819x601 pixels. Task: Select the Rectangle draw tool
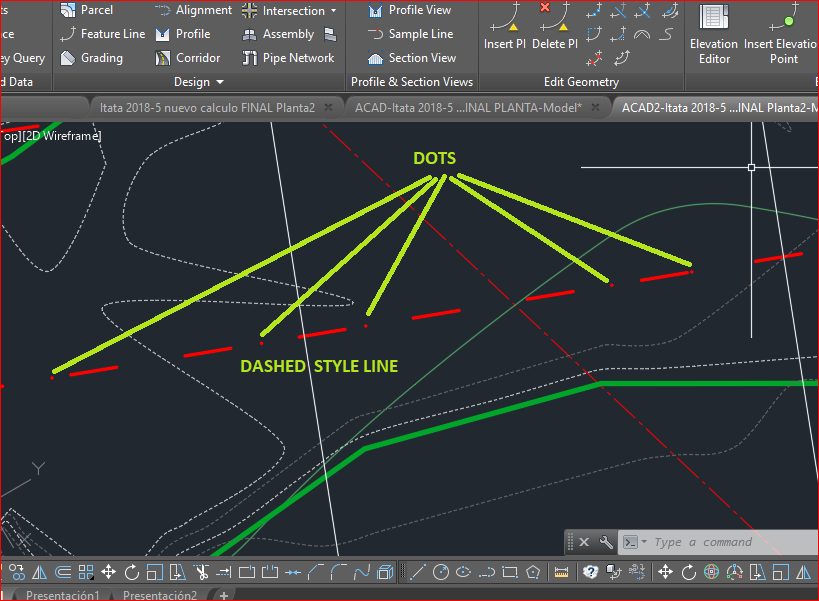(x=509, y=571)
